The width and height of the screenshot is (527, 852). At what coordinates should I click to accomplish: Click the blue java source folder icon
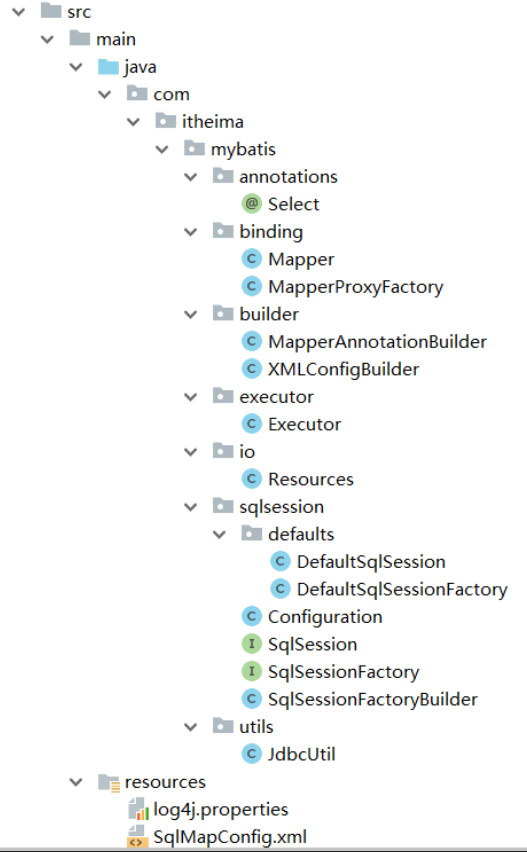click(108, 66)
